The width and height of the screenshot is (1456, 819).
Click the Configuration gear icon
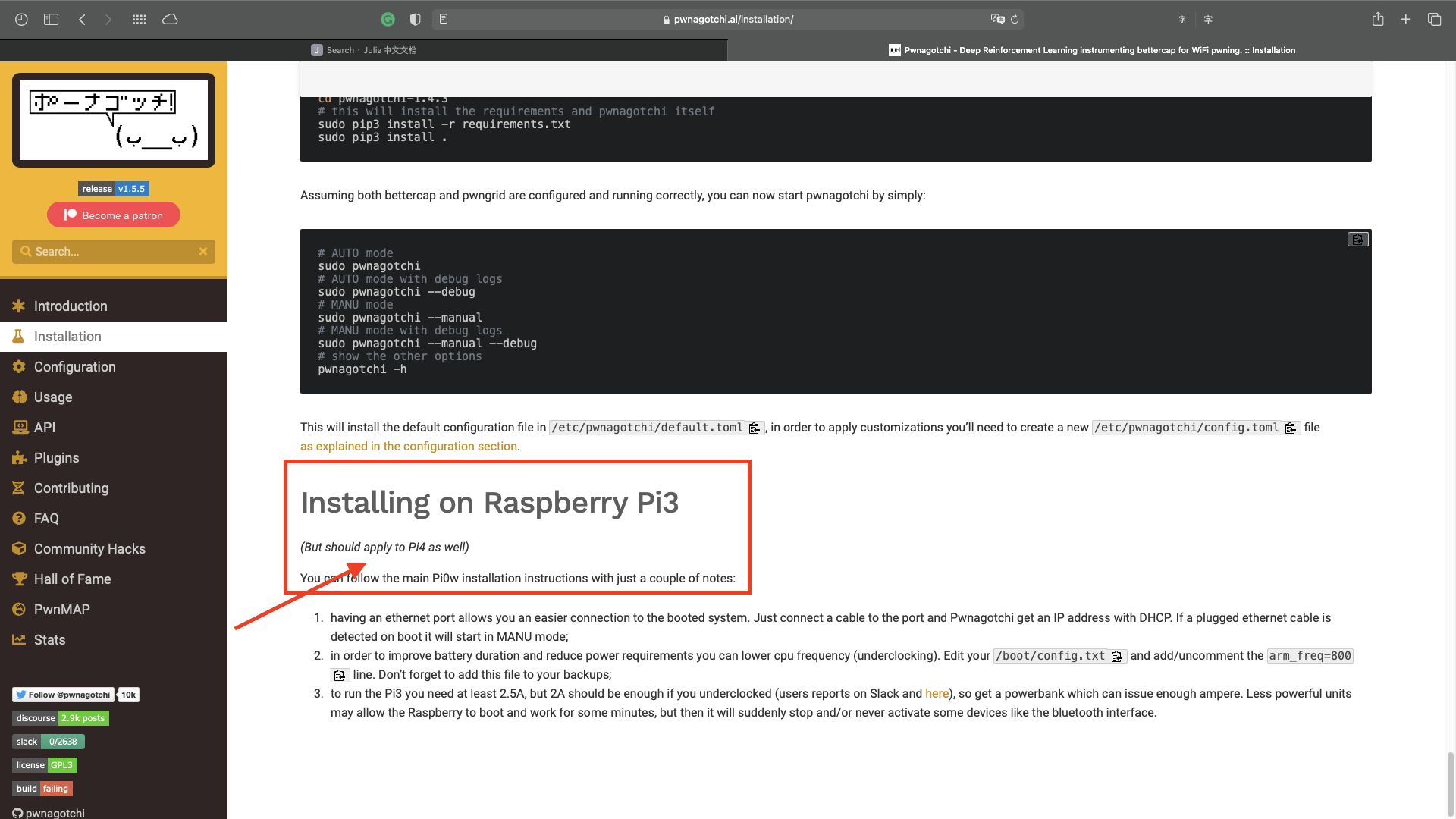19,366
